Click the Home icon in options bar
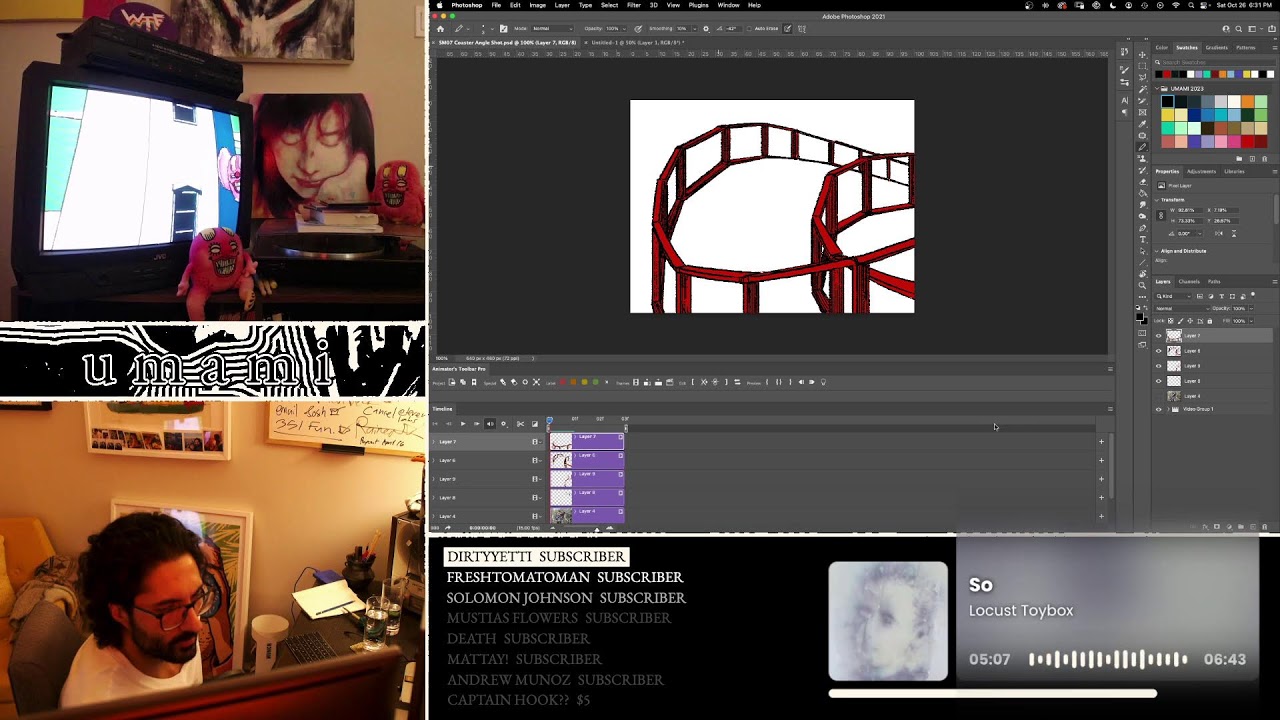Screen dimensions: 1280x720 point(440,29)
